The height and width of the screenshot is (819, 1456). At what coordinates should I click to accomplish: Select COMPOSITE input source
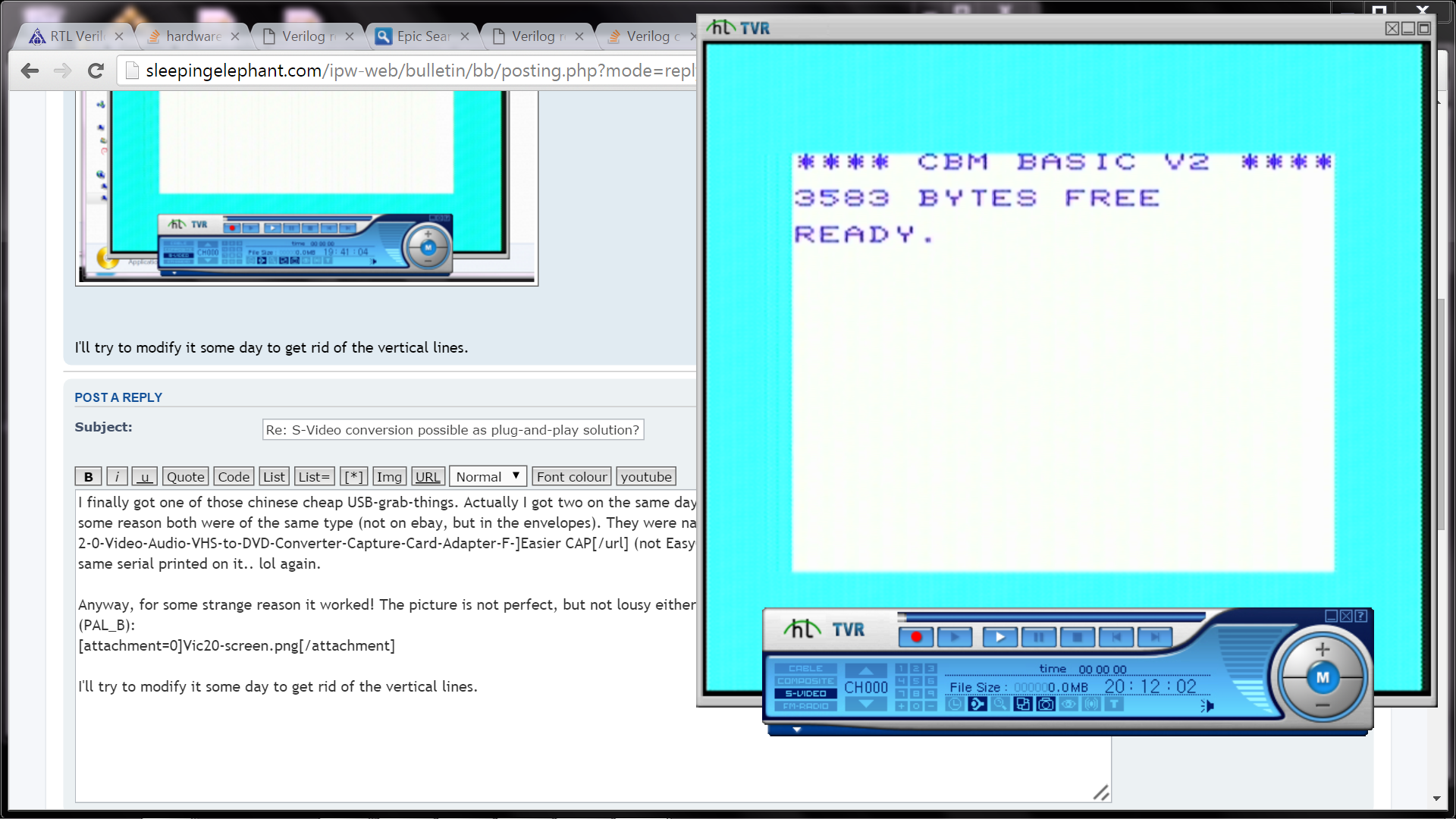tap(805, 681)
